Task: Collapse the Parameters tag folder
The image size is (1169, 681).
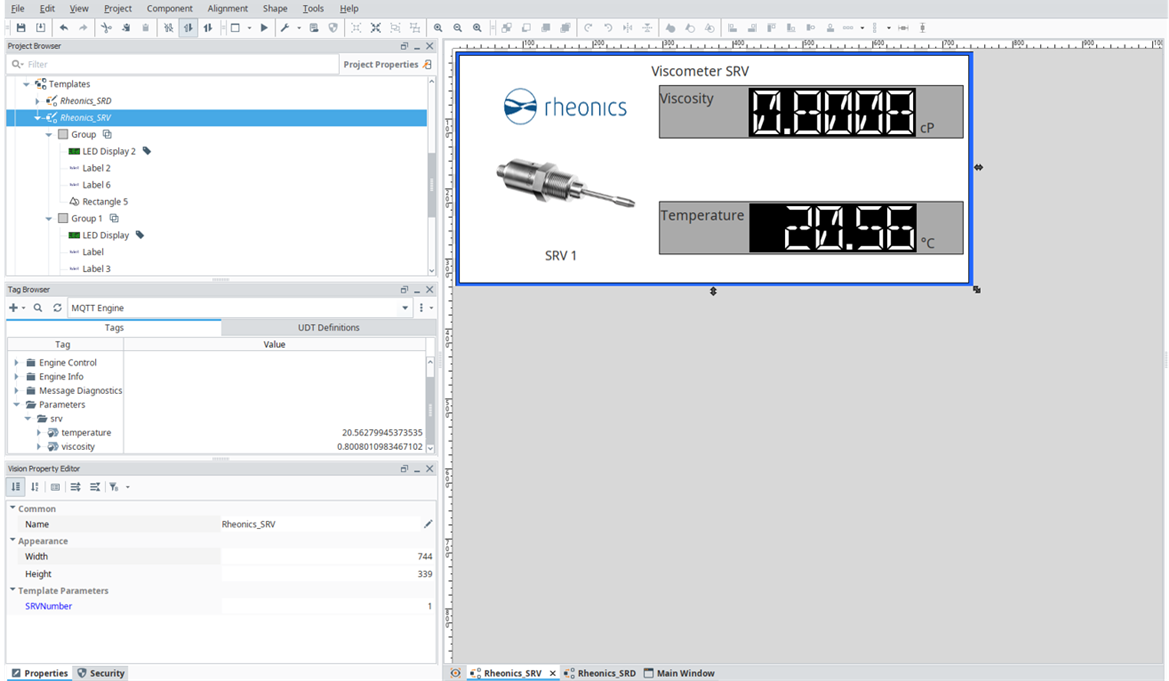Action: coord(16,404)
